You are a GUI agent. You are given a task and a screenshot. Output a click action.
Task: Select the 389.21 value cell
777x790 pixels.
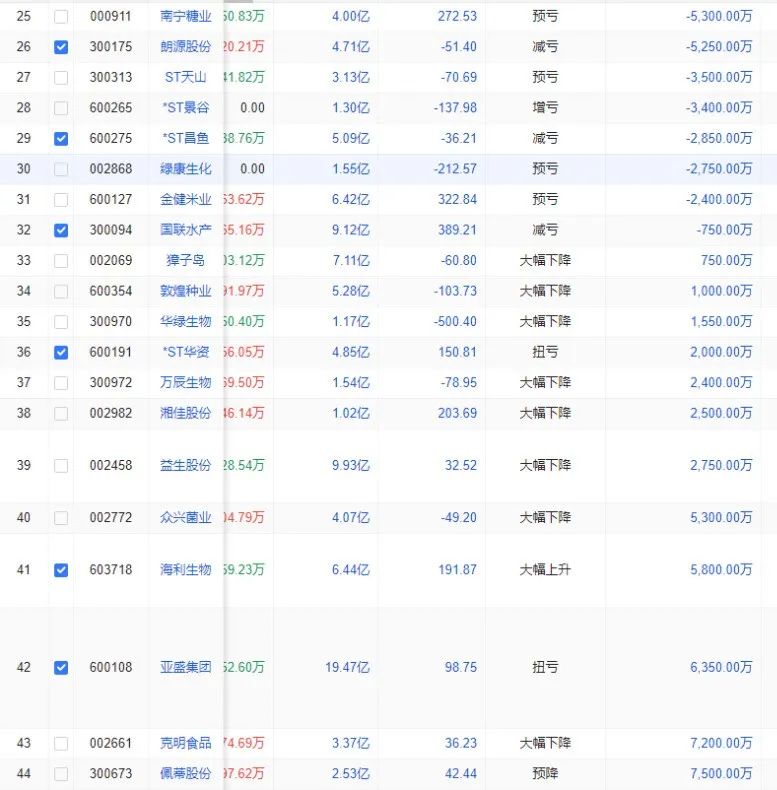(457, 230)
